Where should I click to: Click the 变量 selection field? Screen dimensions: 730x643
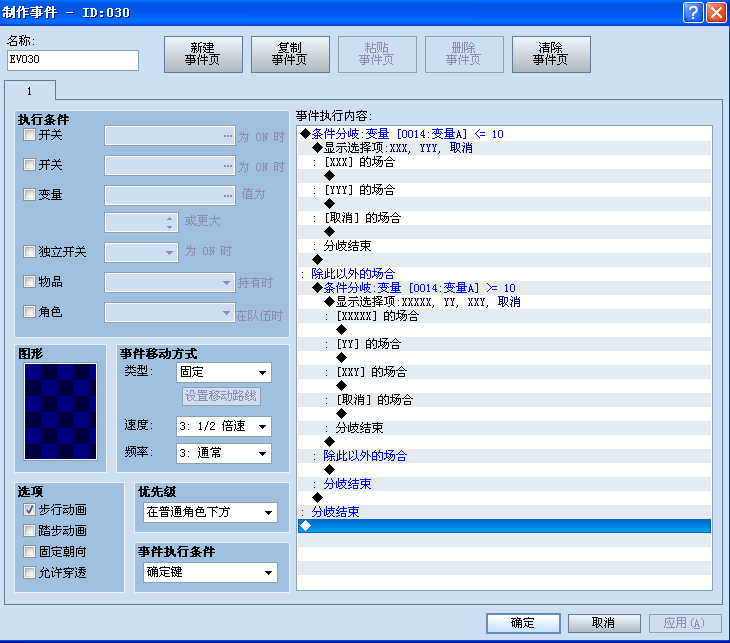[x=169, y=196]
